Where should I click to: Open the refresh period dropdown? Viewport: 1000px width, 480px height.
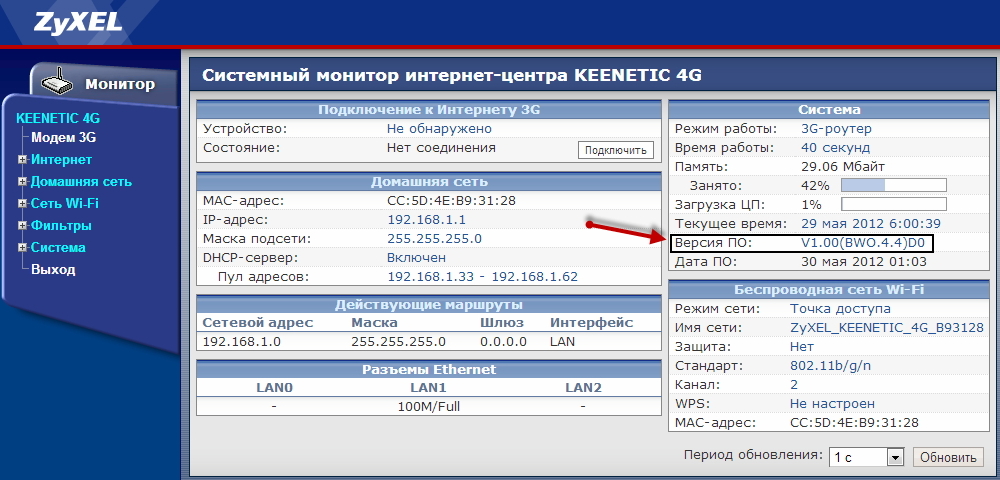865,457
